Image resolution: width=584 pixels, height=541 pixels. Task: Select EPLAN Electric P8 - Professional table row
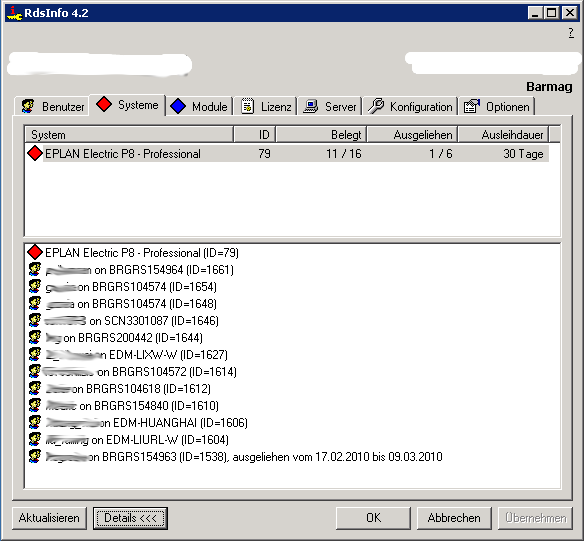pyautogui.click(x=287, y=153)
